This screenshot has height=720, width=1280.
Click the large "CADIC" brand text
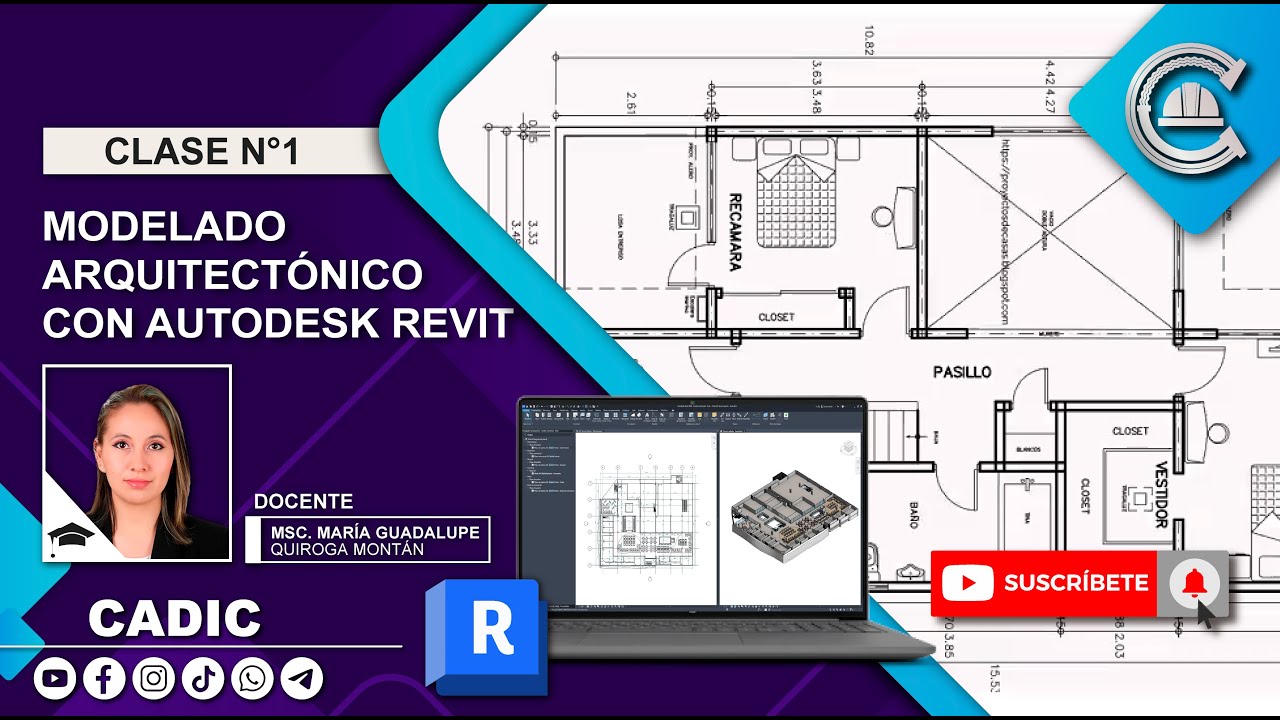tap(175, 619)
